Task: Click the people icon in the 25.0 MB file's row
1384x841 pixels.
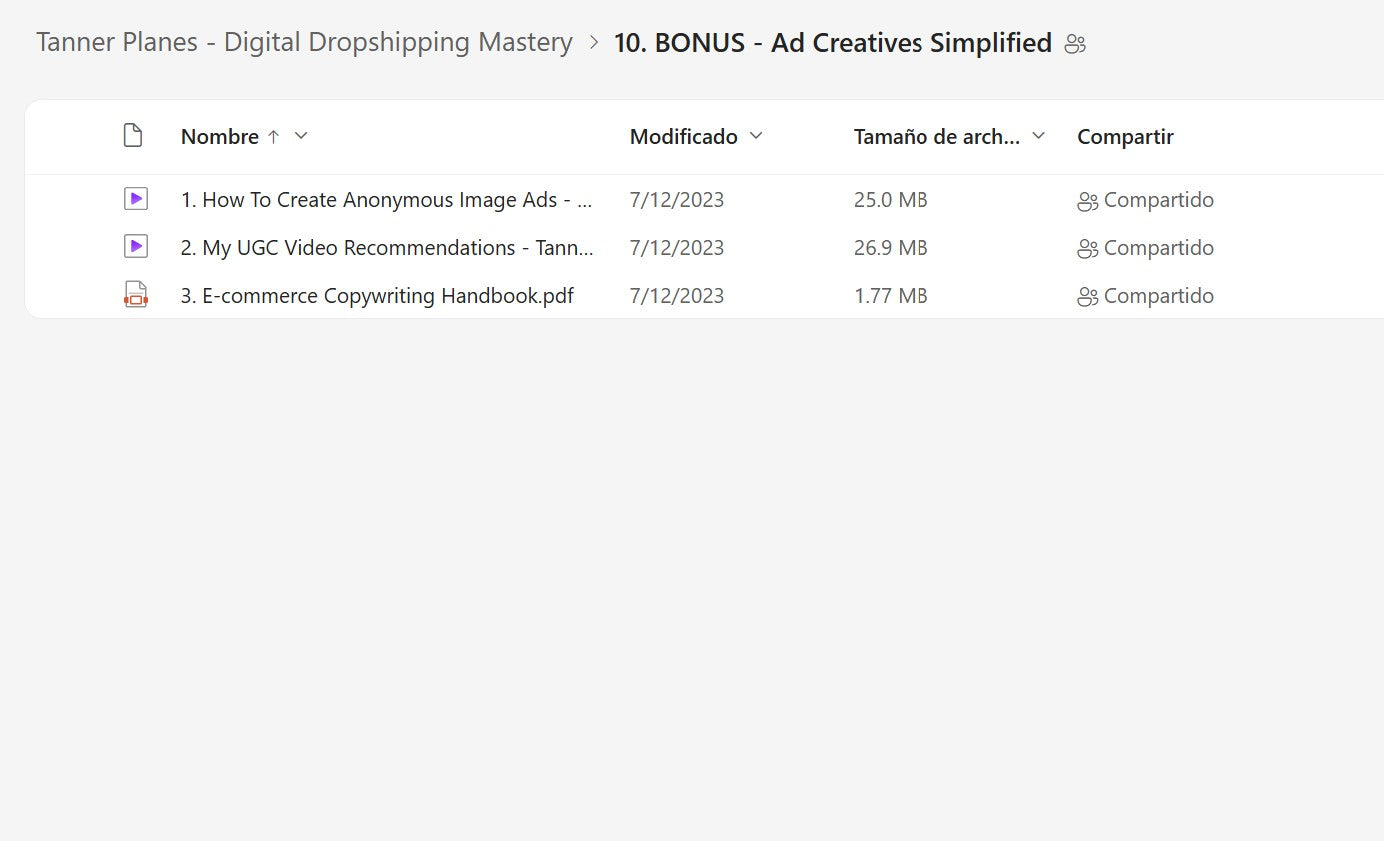Action: (1087, 201)
